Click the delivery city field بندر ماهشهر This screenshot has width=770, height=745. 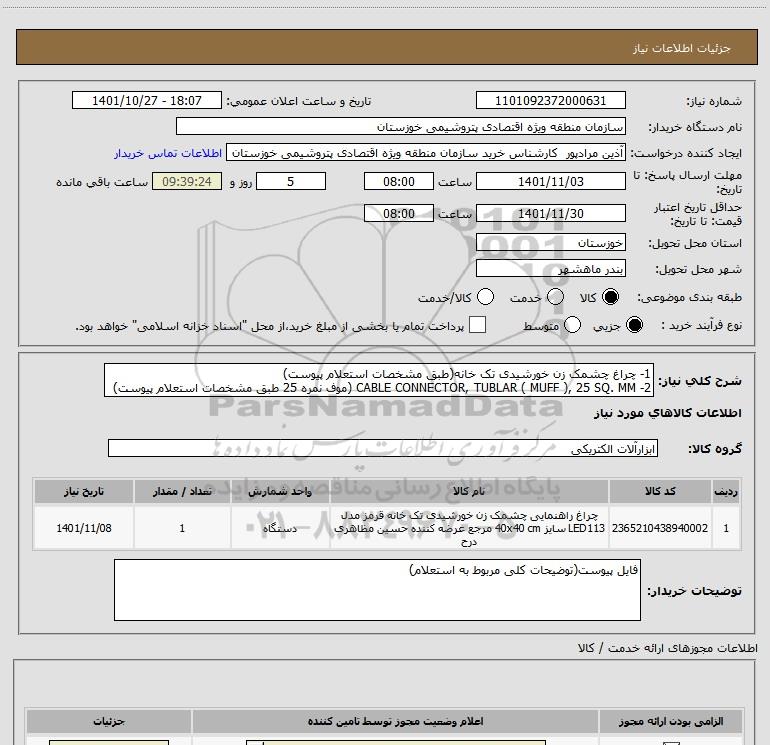pyautogui.click(x=550, y=269)
